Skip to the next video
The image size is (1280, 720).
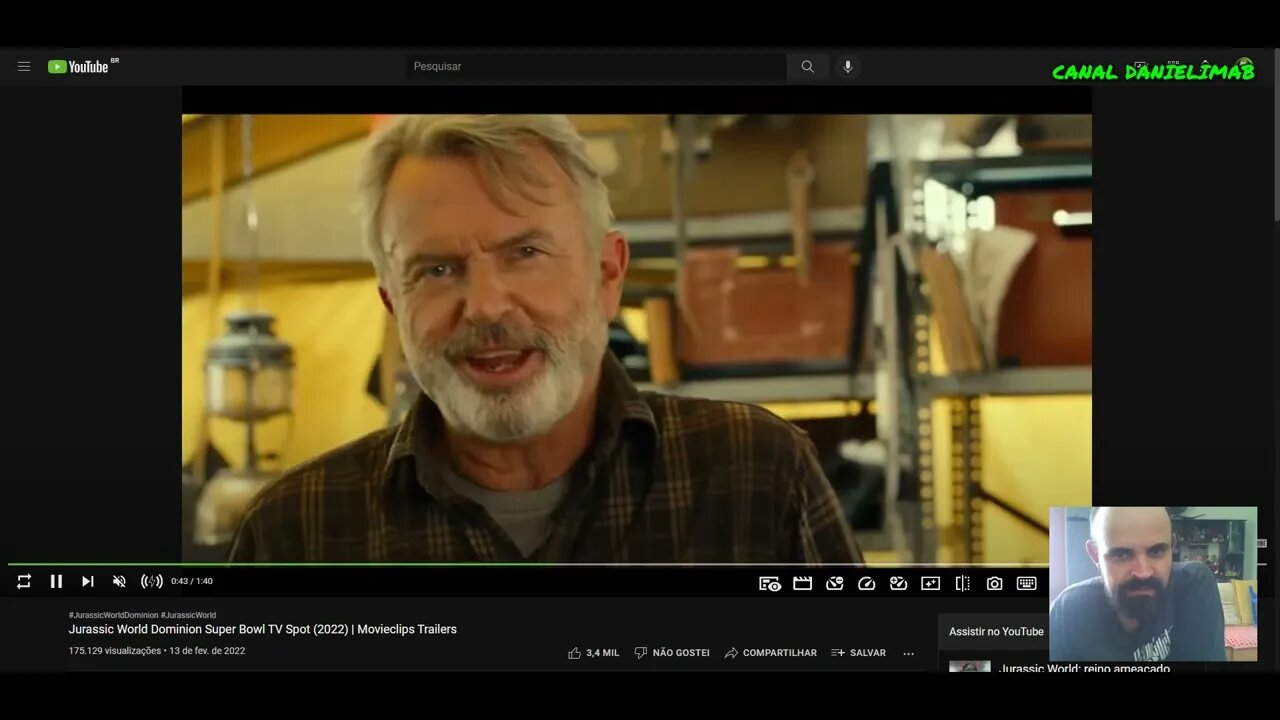pos(88,581)
